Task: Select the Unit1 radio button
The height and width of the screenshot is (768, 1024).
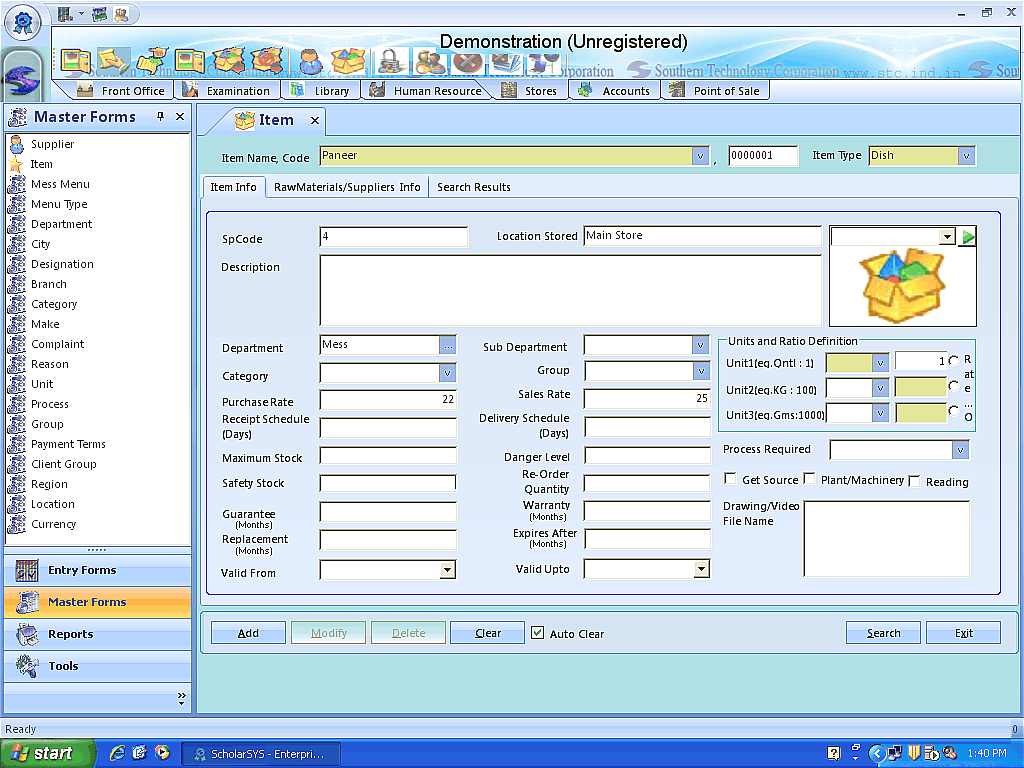Action: (x=953, y=361)
